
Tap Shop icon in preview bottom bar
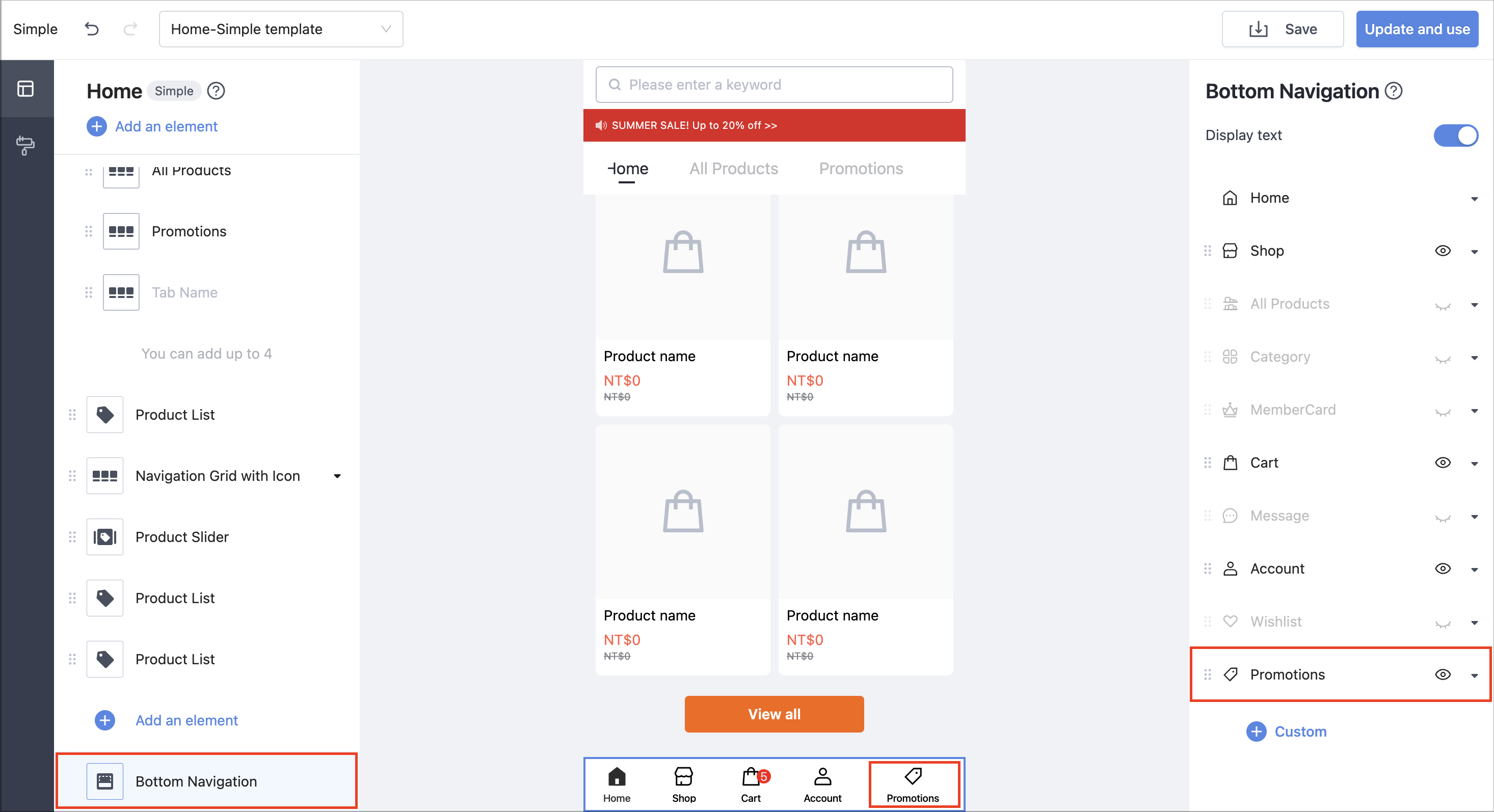click(x=684, y=776)
